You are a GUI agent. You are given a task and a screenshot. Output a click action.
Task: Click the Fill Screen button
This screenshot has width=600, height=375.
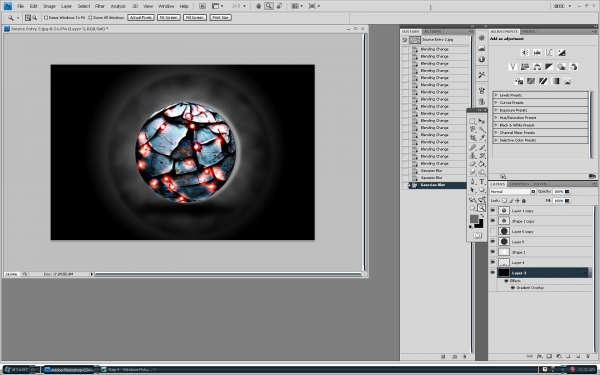coord(195,18)
